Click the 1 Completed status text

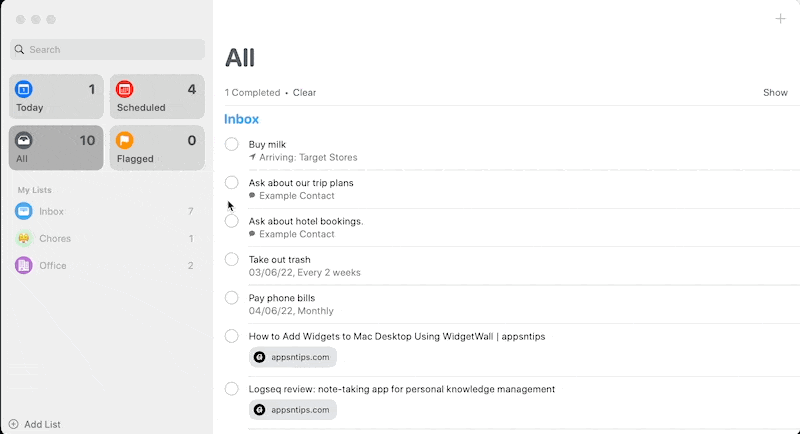point(253,93)
